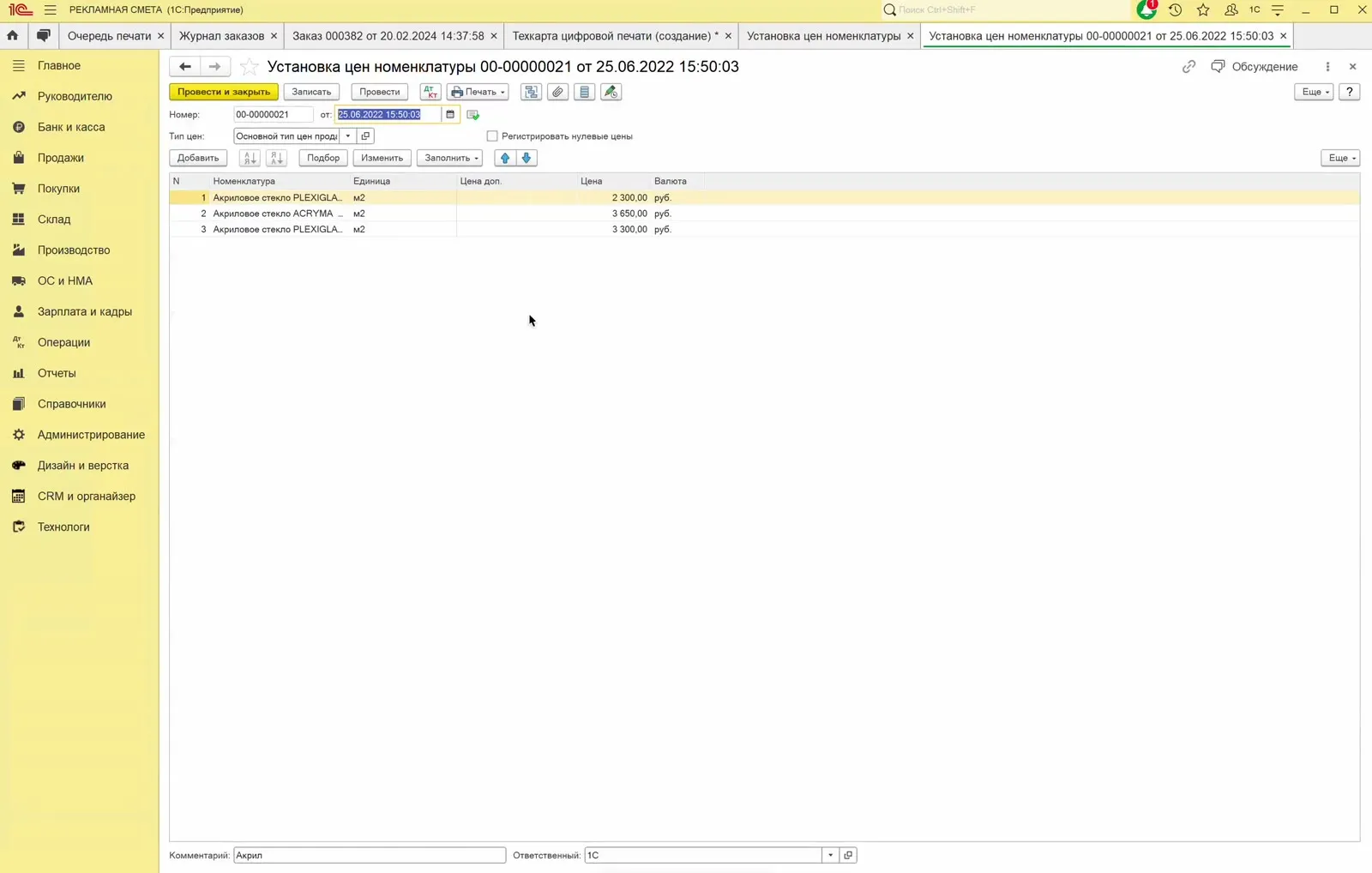Open notifications bell in title bar
The image size is (1372, 873).
click(1146, 9)
